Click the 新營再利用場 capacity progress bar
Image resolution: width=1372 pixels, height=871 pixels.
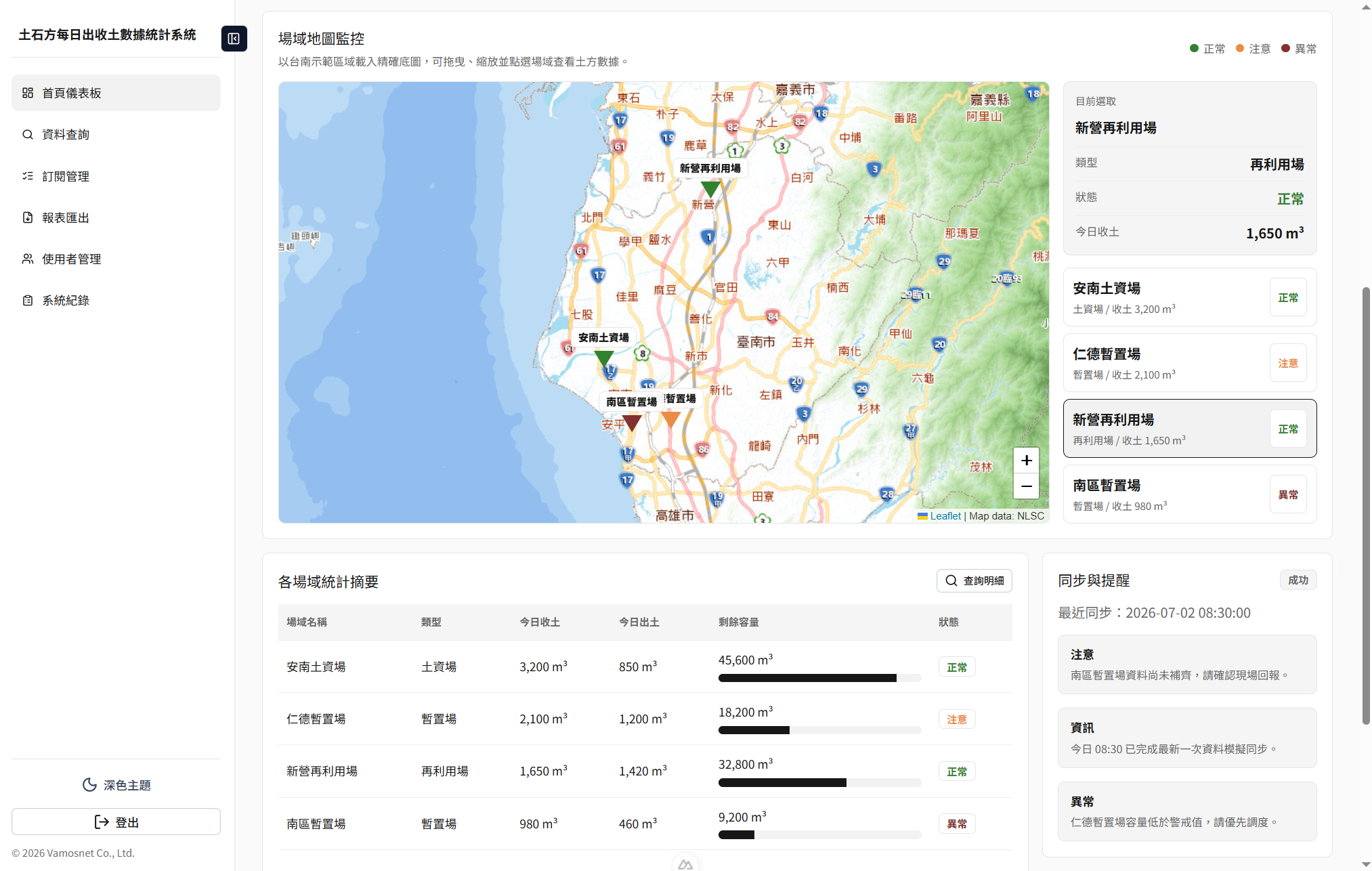pyautogui.click(x=819, y=782)
